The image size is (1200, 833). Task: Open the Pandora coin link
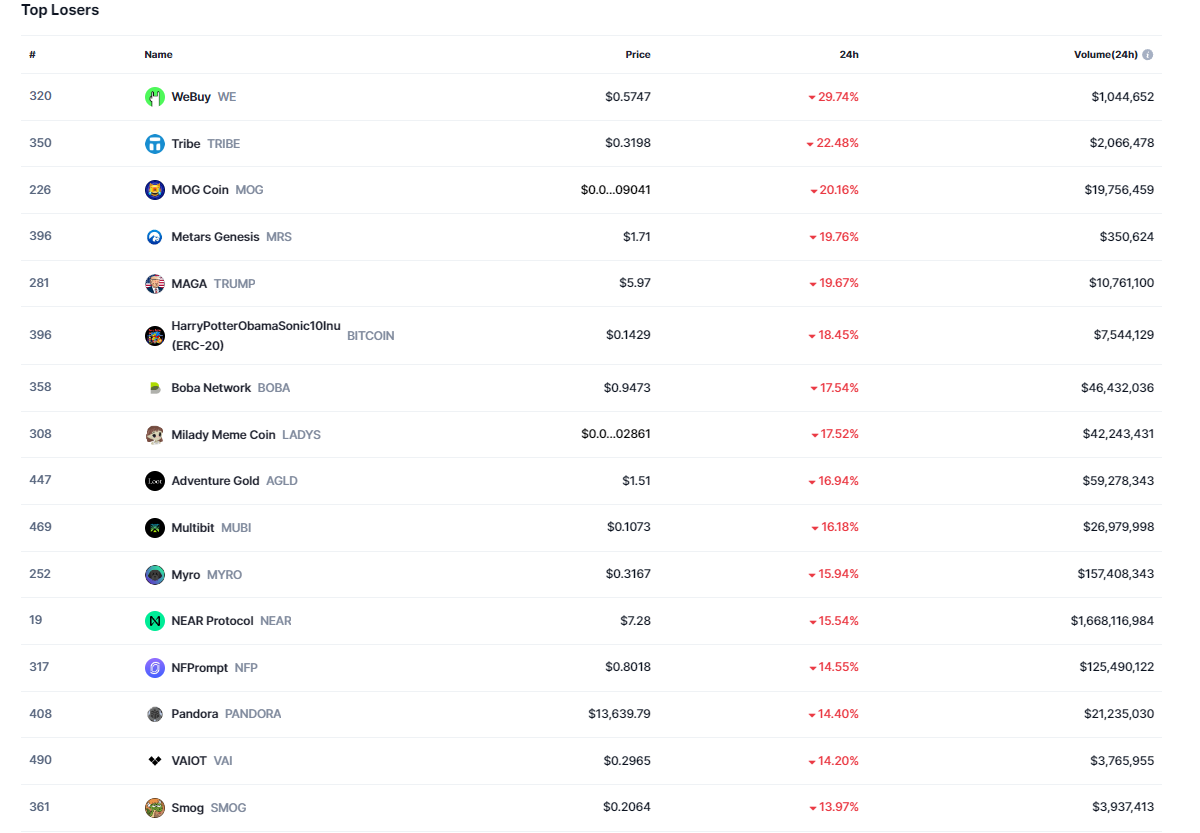coord(195,714)
